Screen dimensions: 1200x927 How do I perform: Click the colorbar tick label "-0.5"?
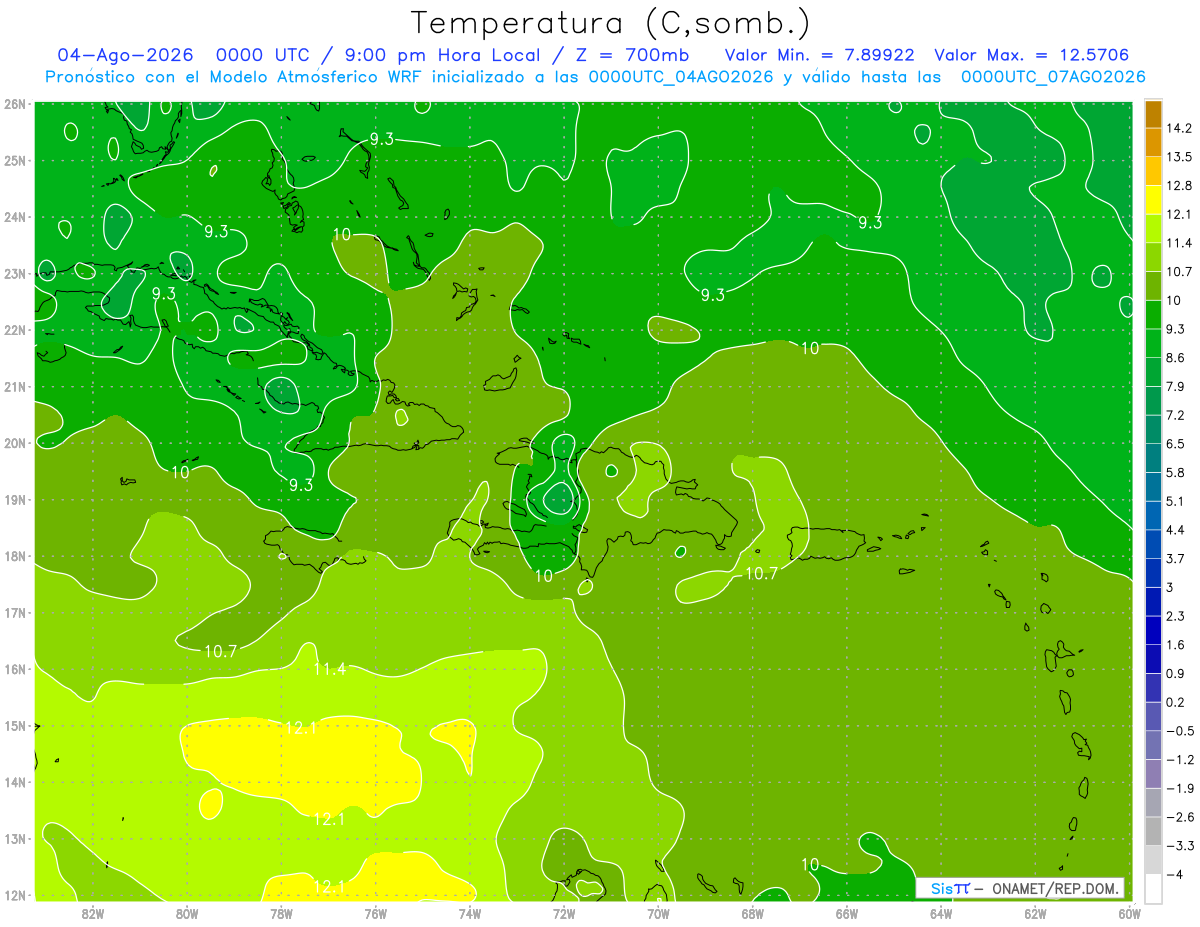coord(1179,731)
